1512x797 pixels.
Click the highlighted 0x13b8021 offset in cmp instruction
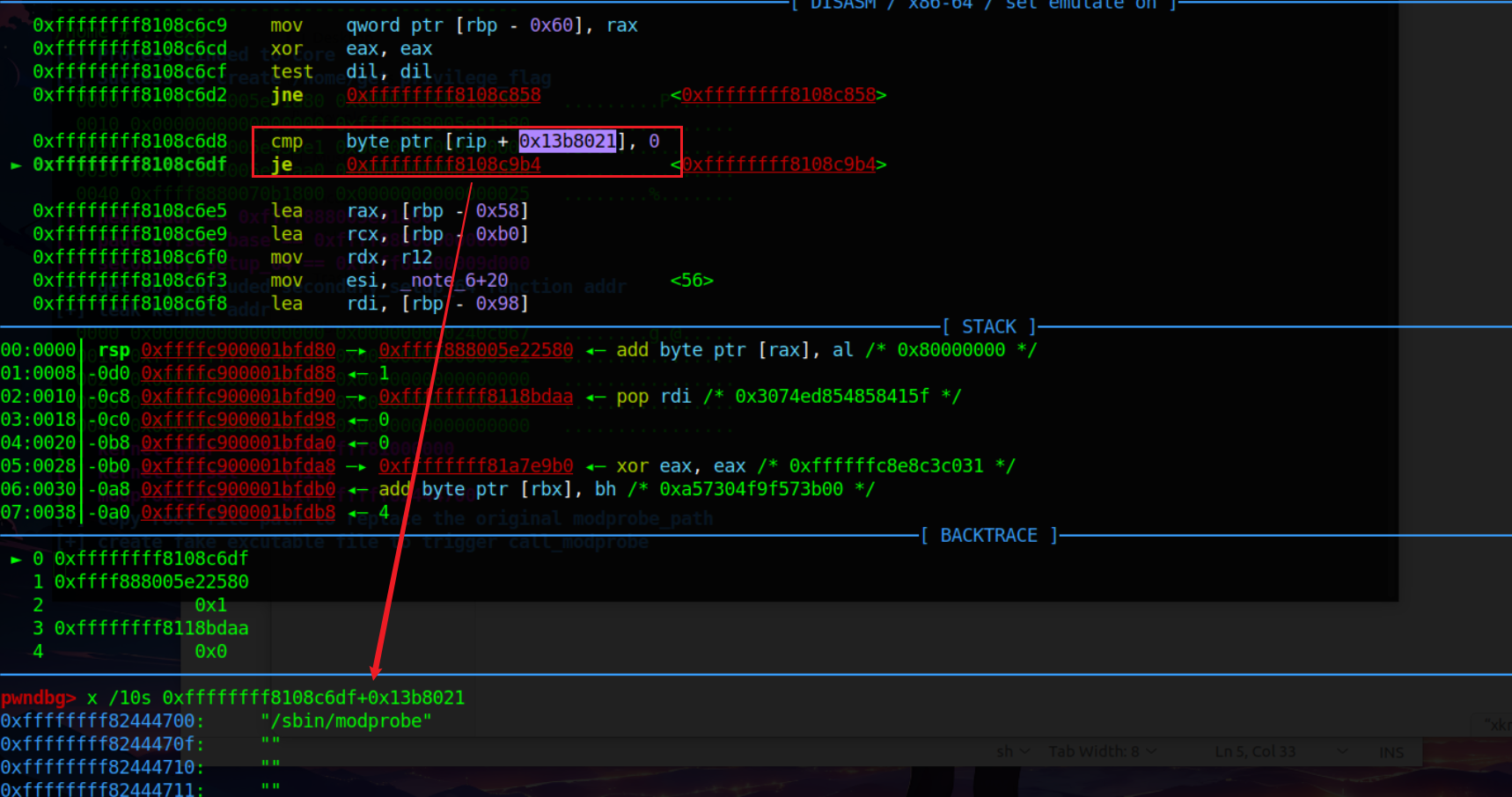[567, 141]
